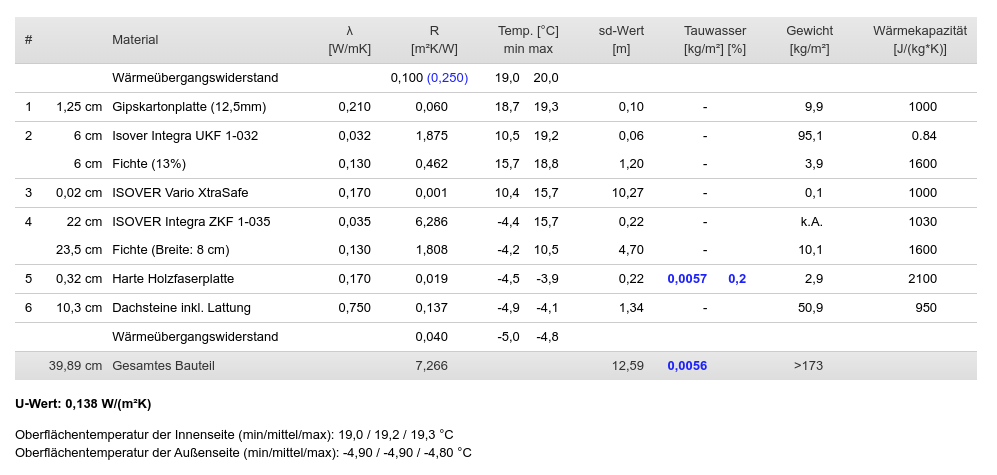Click the Gewicht column header
The image size is (997, 475).
[809, 39]
